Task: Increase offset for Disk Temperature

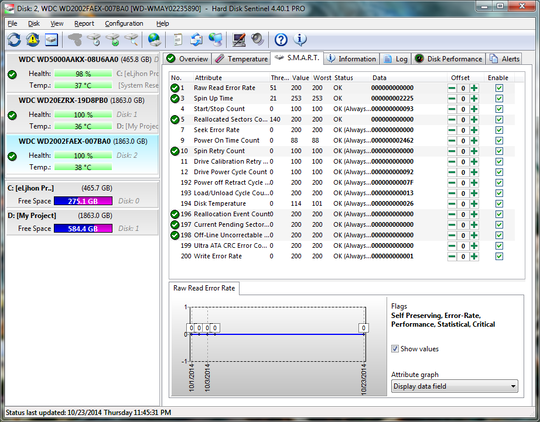Action: [x=474, y=204]
